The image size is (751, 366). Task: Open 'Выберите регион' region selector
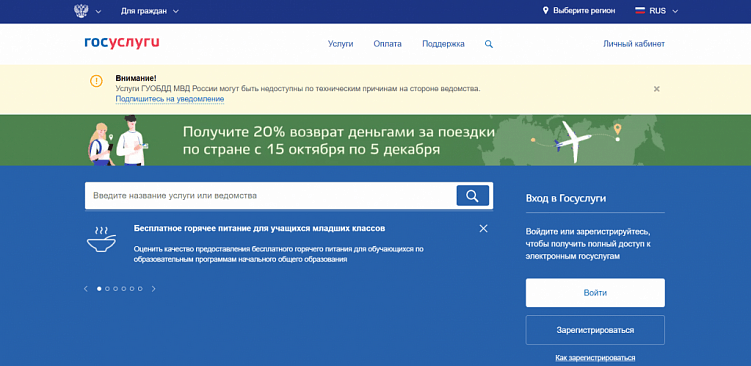[x=584, y=11]
